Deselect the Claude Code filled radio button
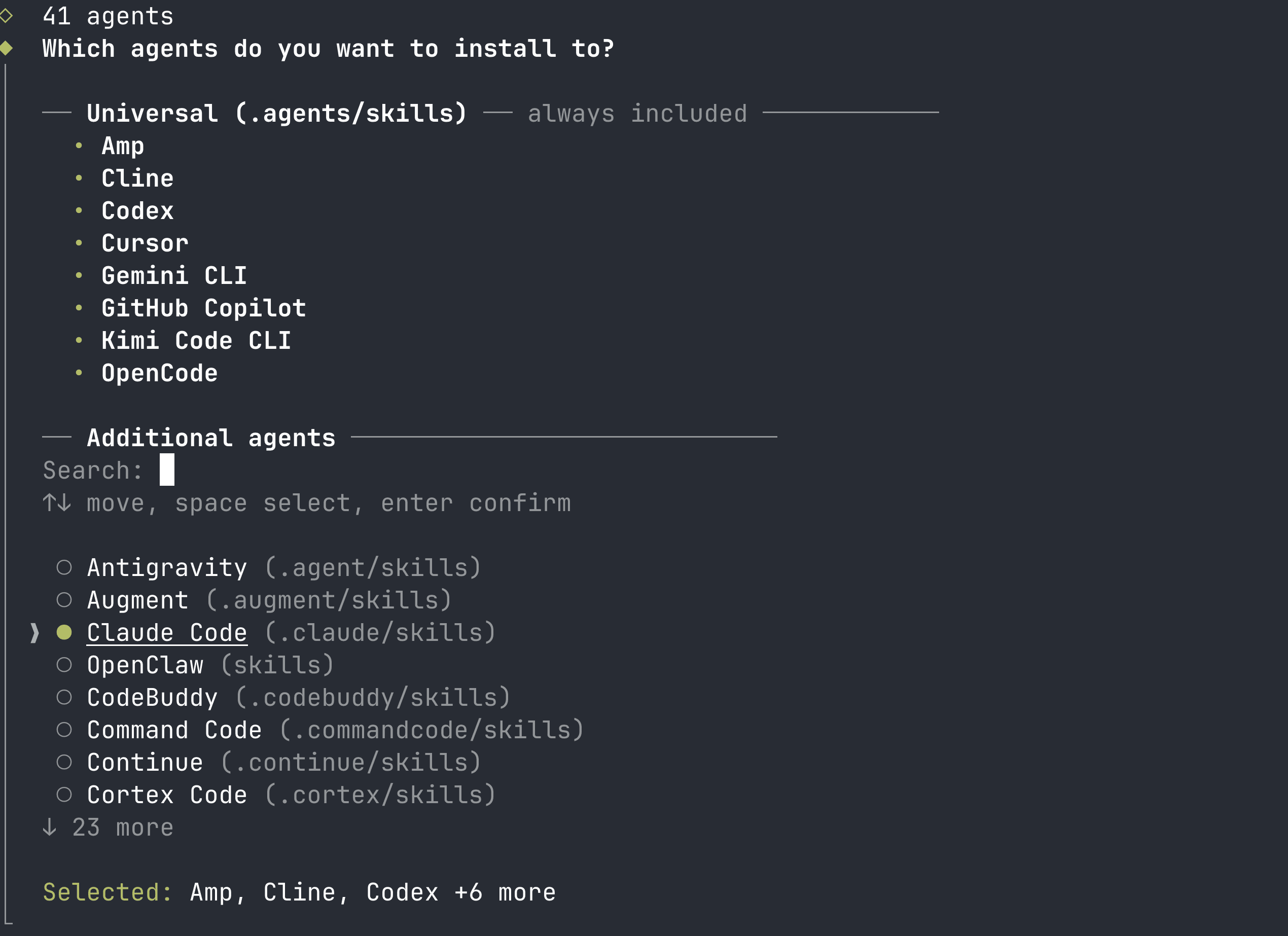 pos(64,632)
